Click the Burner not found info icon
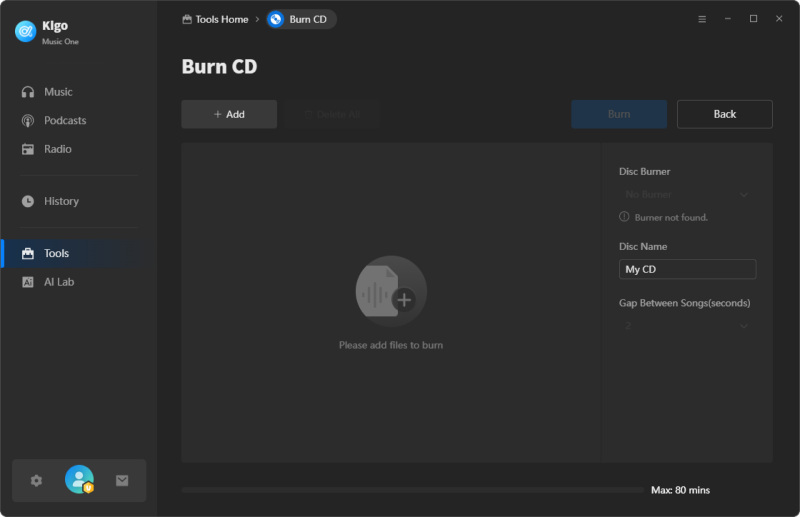The width and height of the screenshot is (800, 517). click(624, 217)
